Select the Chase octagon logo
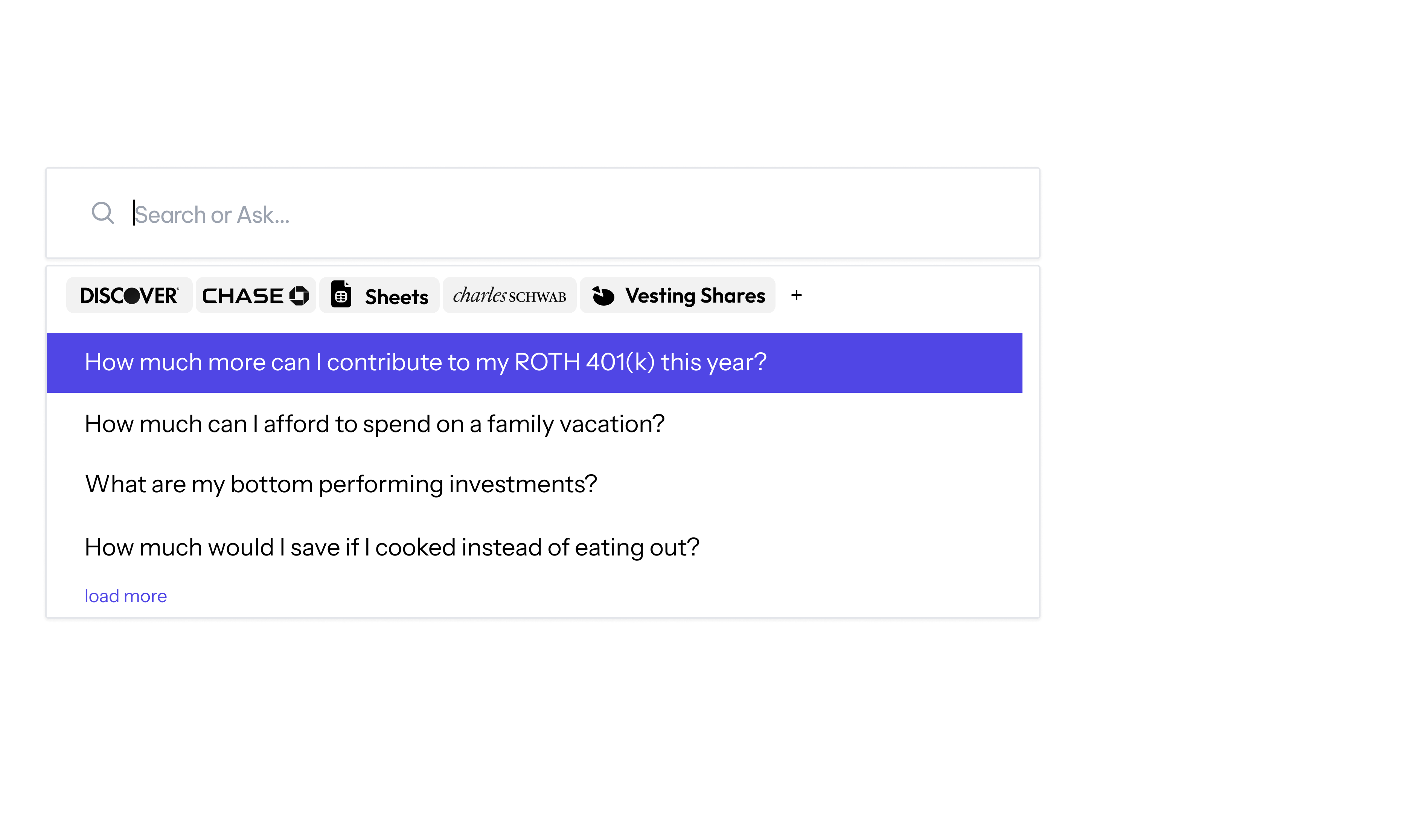1417x840 pixels. tap(300, 295)
